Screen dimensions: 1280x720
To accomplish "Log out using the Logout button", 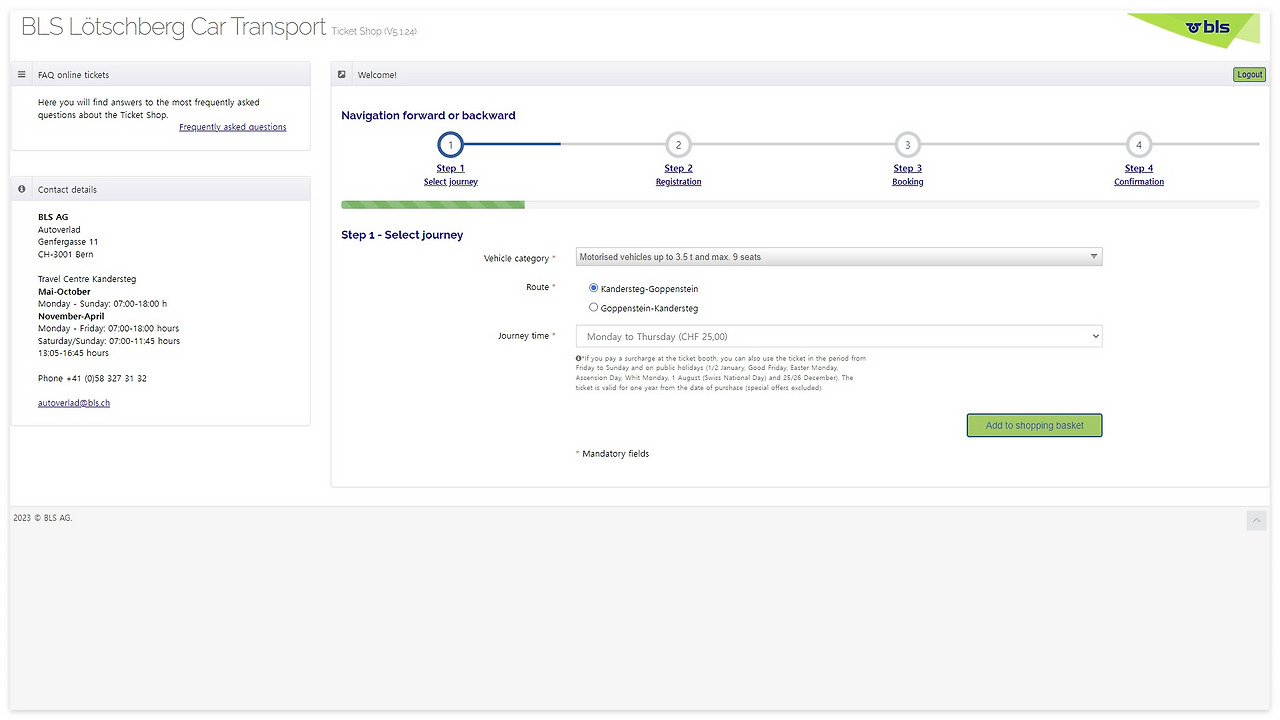I will pos(1249,75).
